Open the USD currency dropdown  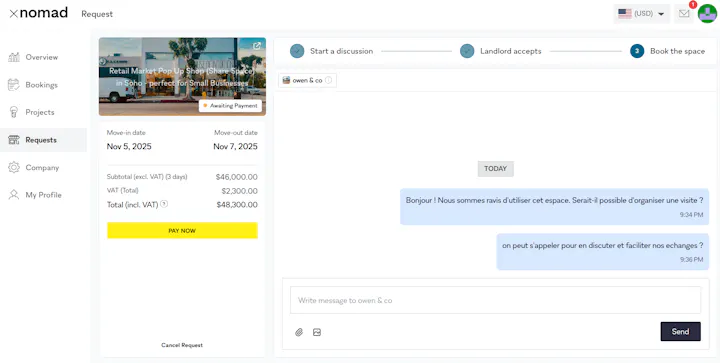641,14
